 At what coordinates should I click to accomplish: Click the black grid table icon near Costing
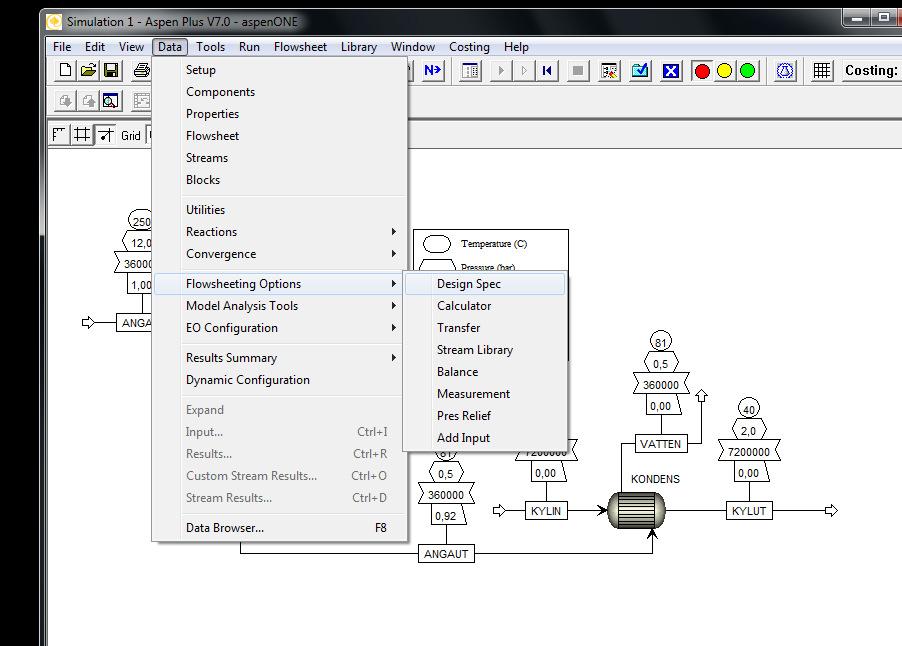pyautogui.click(x=821, y=71)
